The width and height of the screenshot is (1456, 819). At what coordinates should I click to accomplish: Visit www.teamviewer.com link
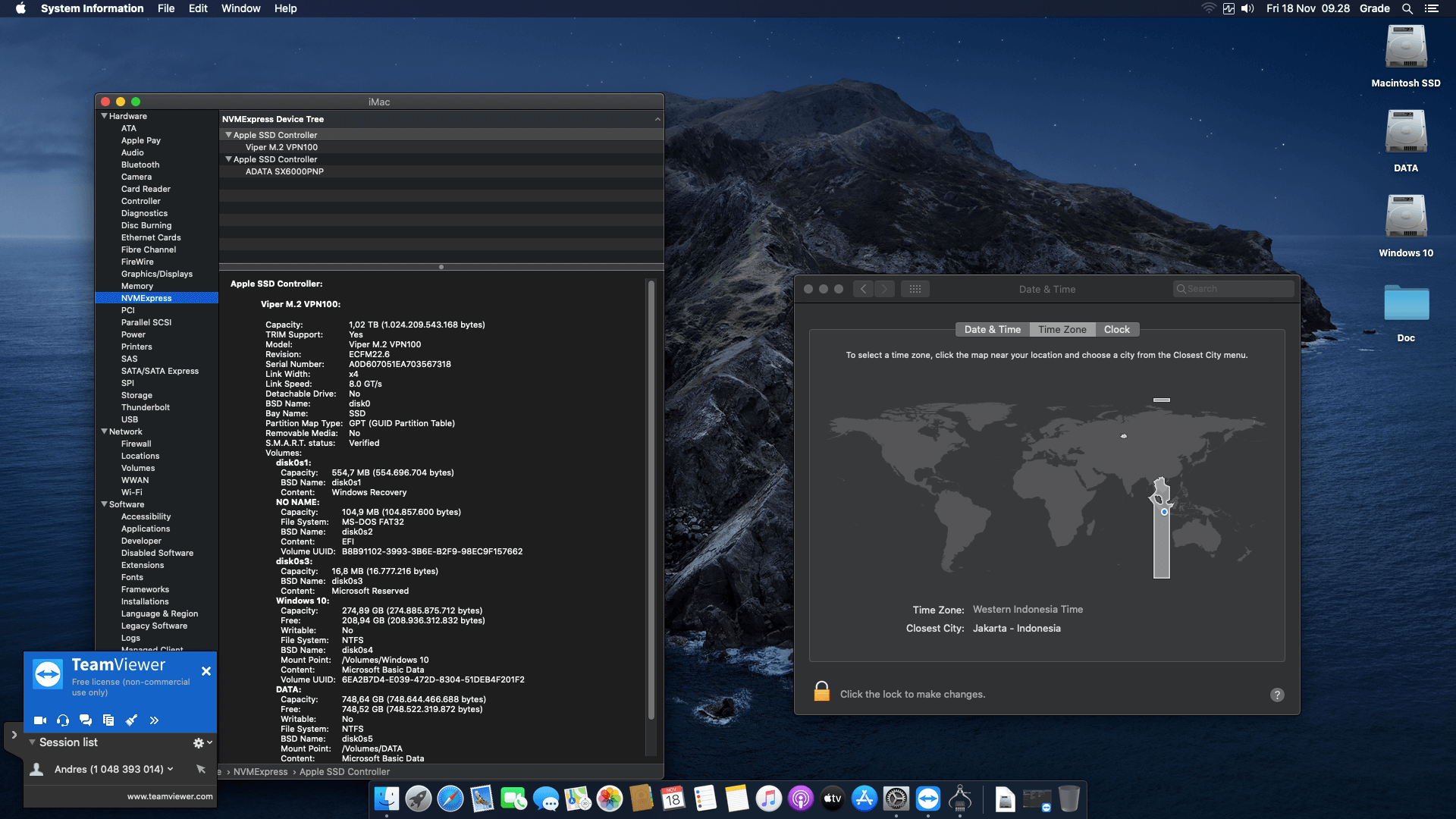pos(169,796)
